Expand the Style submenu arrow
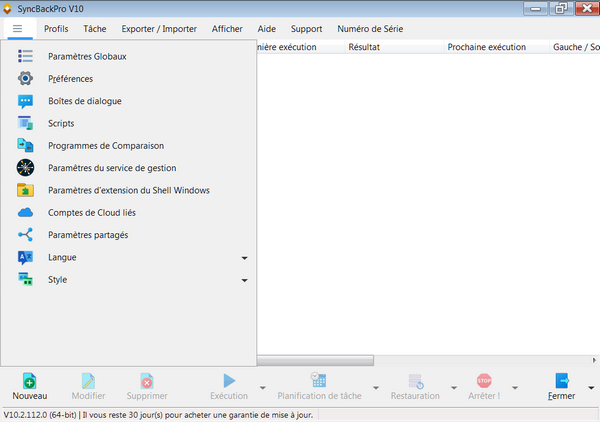 [245, 280]
